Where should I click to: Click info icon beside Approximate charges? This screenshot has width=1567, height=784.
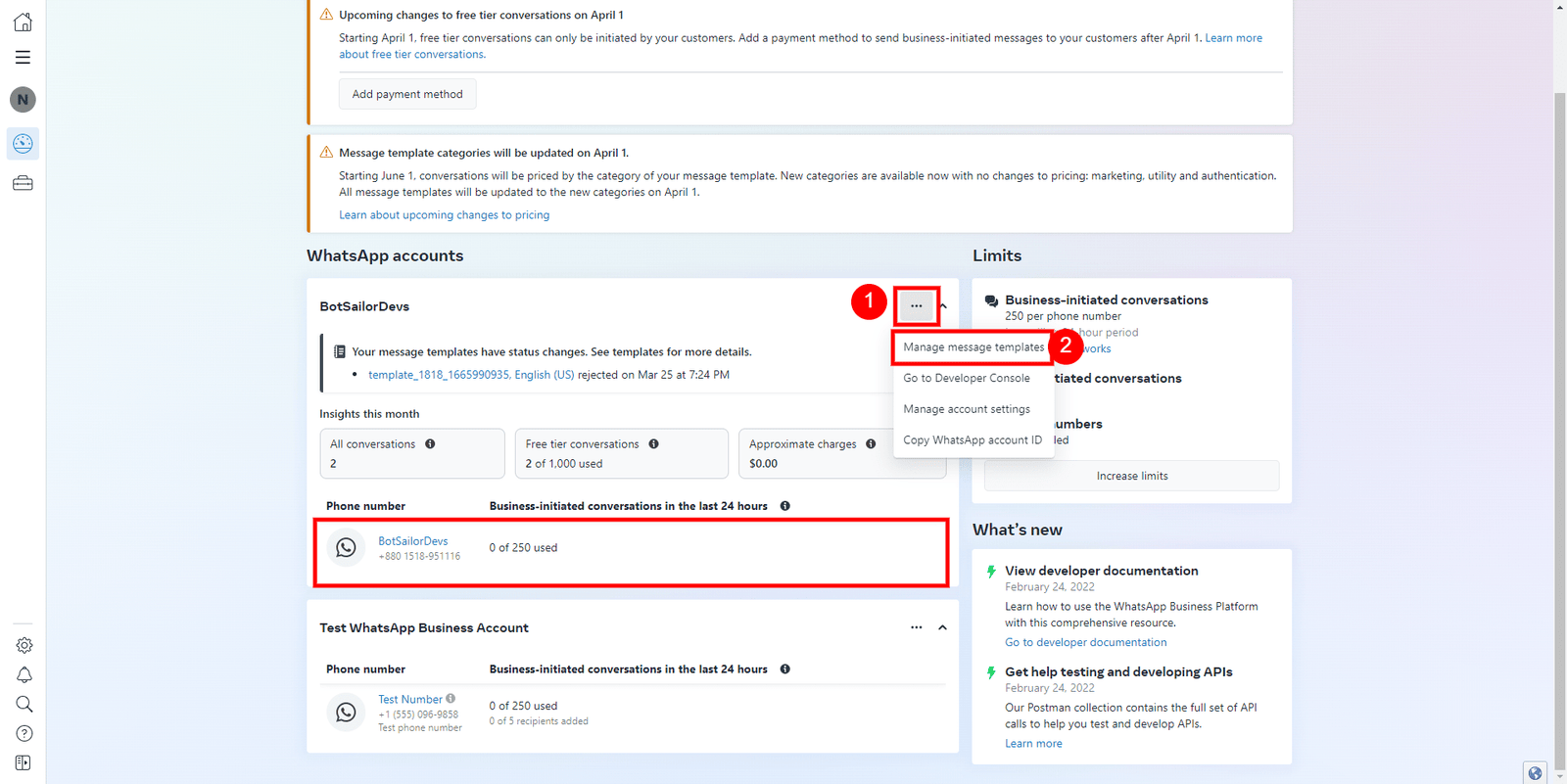(x=871, y=444)
